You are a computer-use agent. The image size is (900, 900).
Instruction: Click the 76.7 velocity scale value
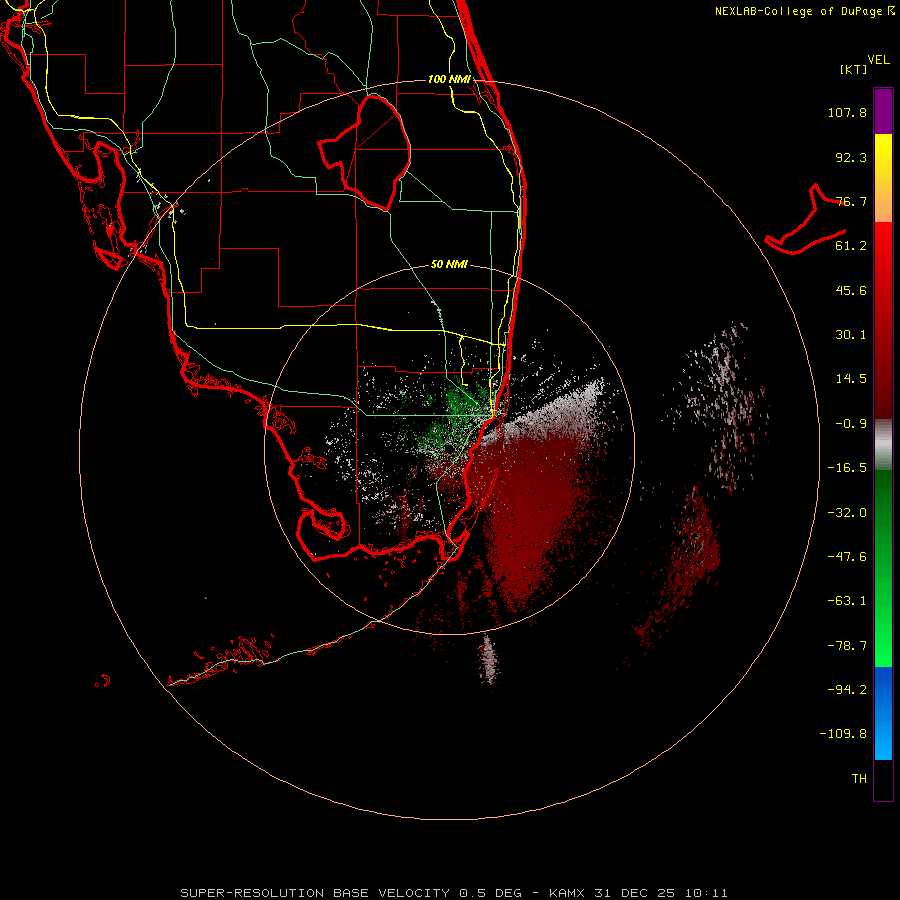851,201
